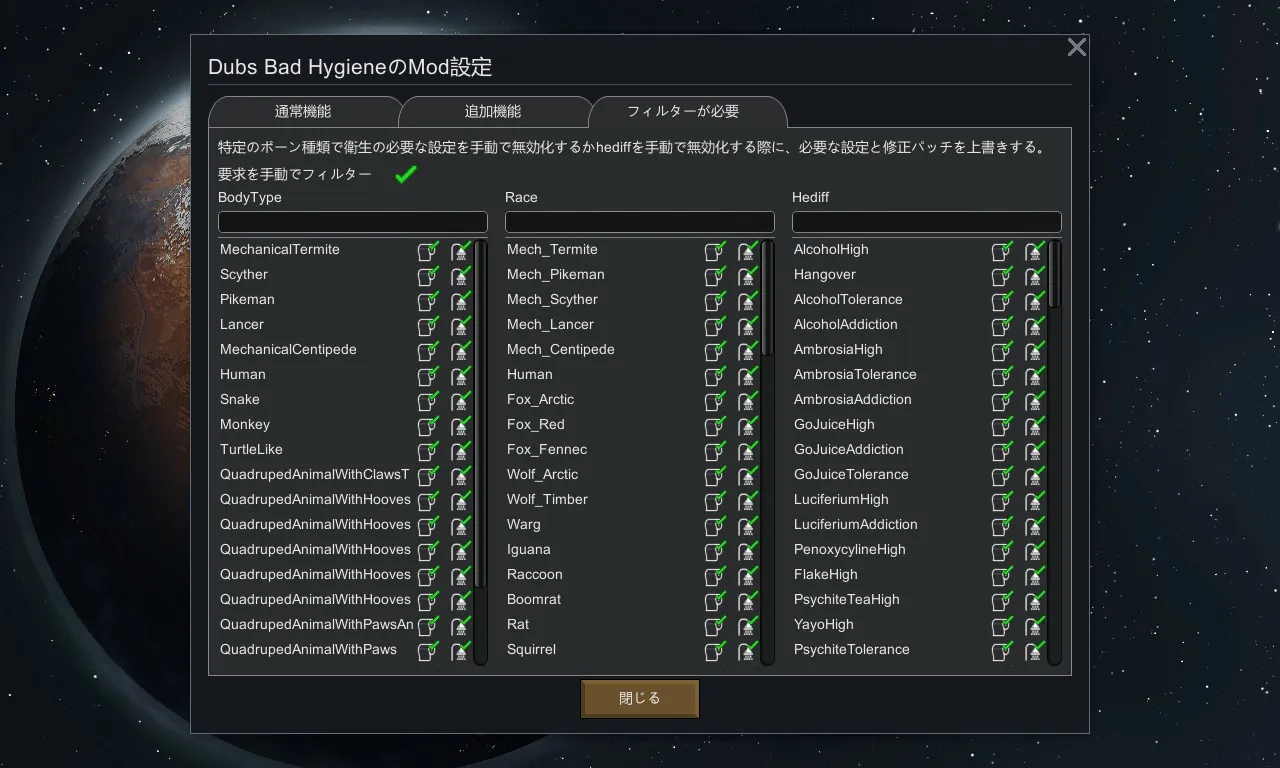Click toilet icon for Mech_Lancer race
Viewport: 1280px width, 768px height.
[715, 326]
